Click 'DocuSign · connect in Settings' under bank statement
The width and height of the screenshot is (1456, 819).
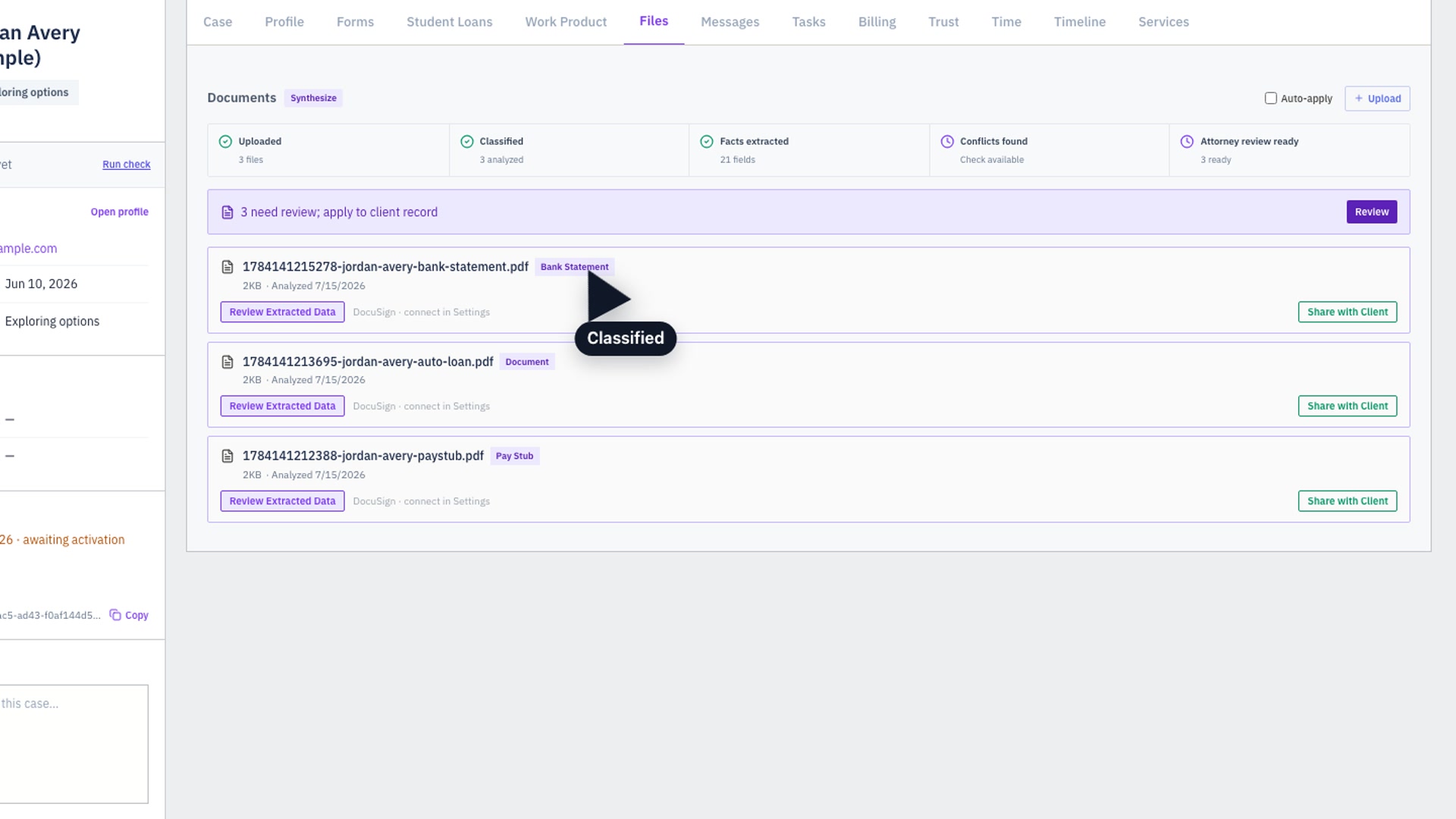[x=422, y=312]
